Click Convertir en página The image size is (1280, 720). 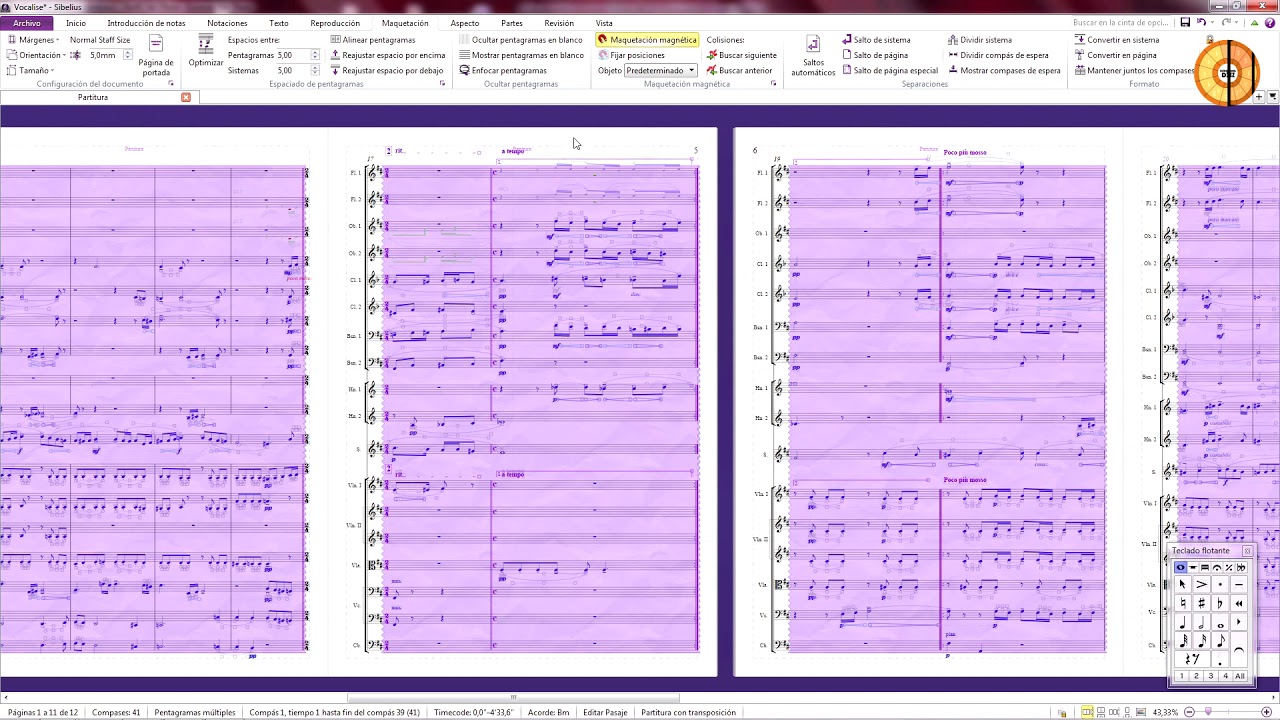tap(1115, 55)
